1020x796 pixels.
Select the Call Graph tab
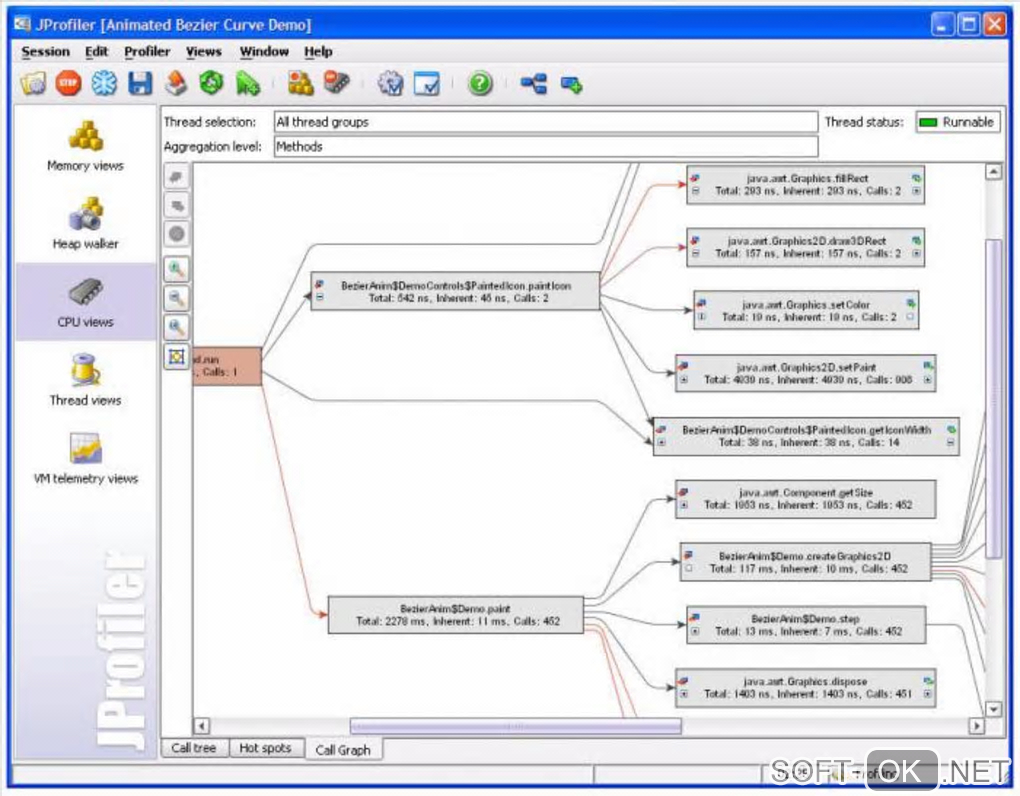pyautogui.click(x=343, y=750)
